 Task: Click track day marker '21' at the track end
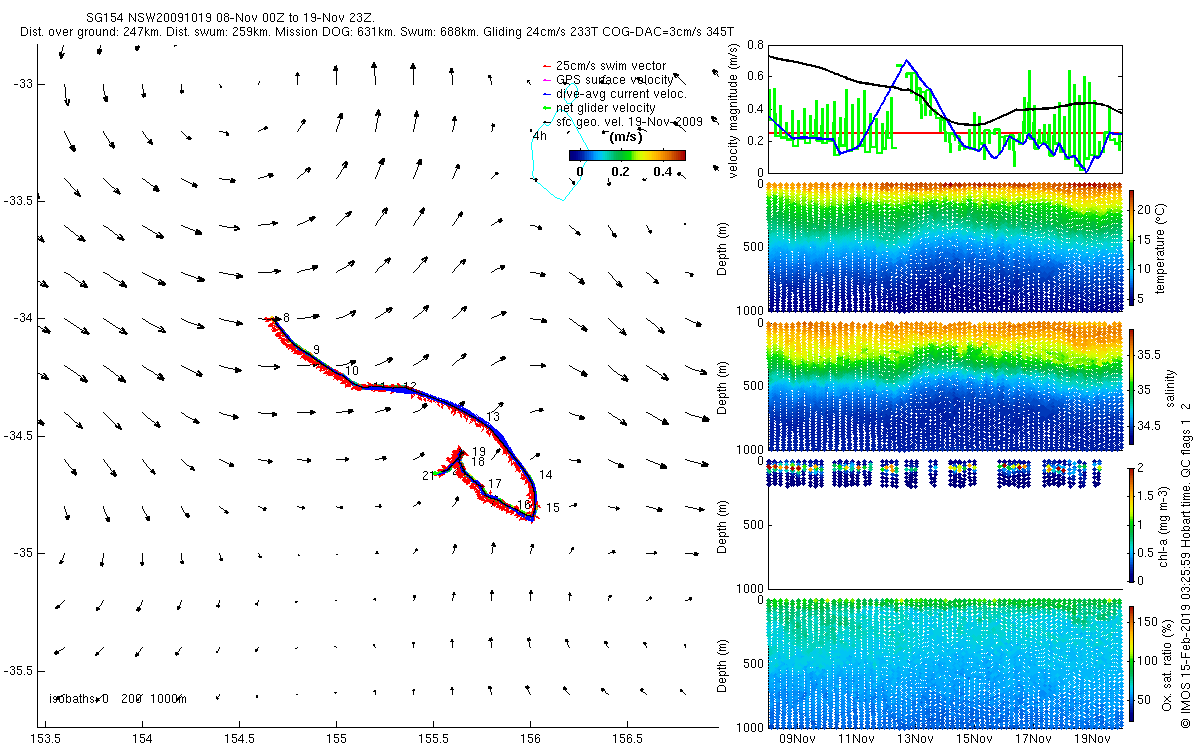pyautogui.click(x=428, y=476)
